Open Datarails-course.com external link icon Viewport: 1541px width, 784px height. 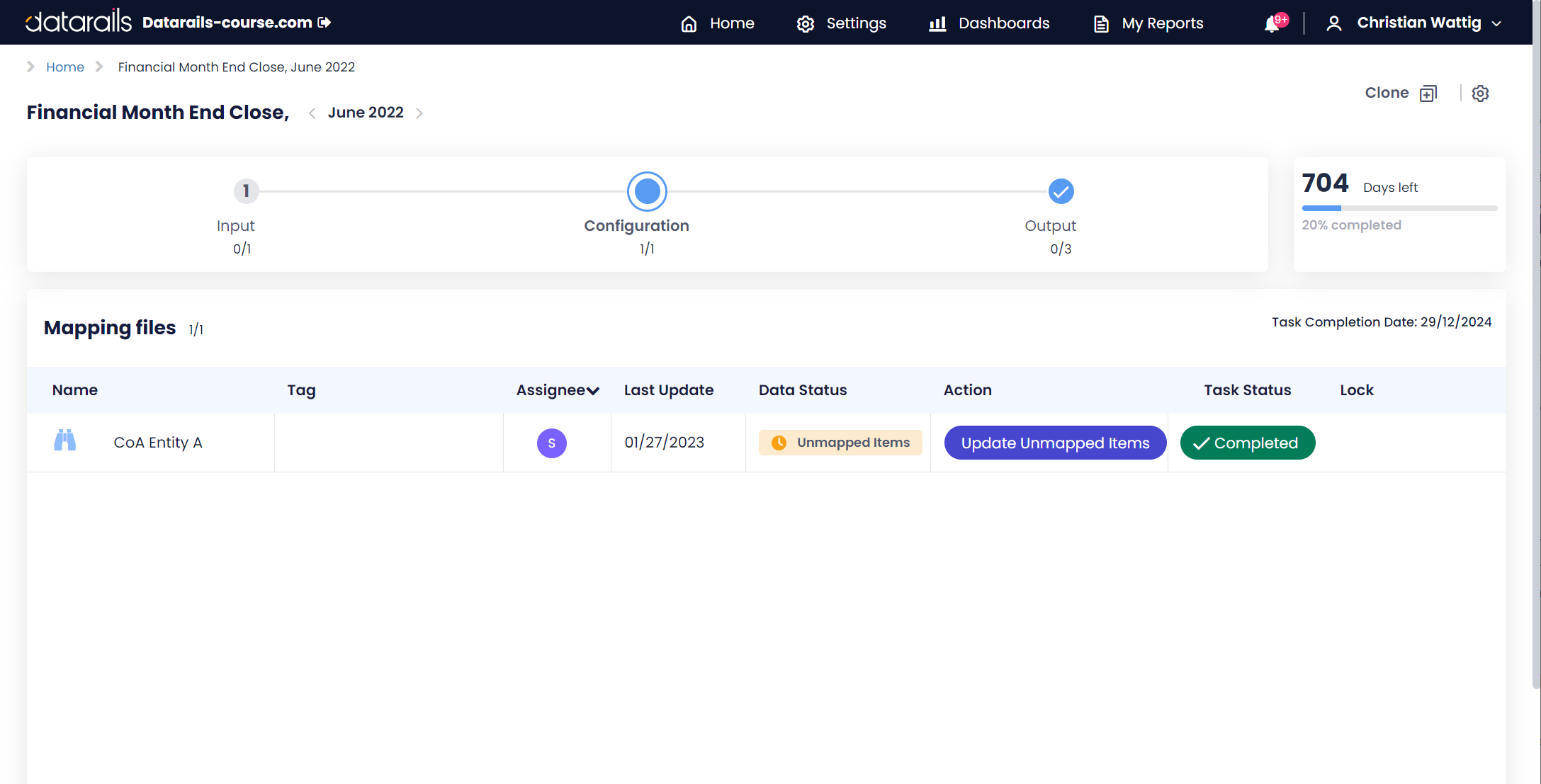click(x=324, y=22)
